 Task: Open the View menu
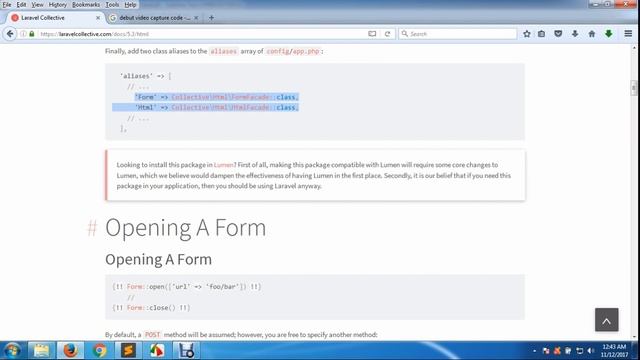coord(38,5)
